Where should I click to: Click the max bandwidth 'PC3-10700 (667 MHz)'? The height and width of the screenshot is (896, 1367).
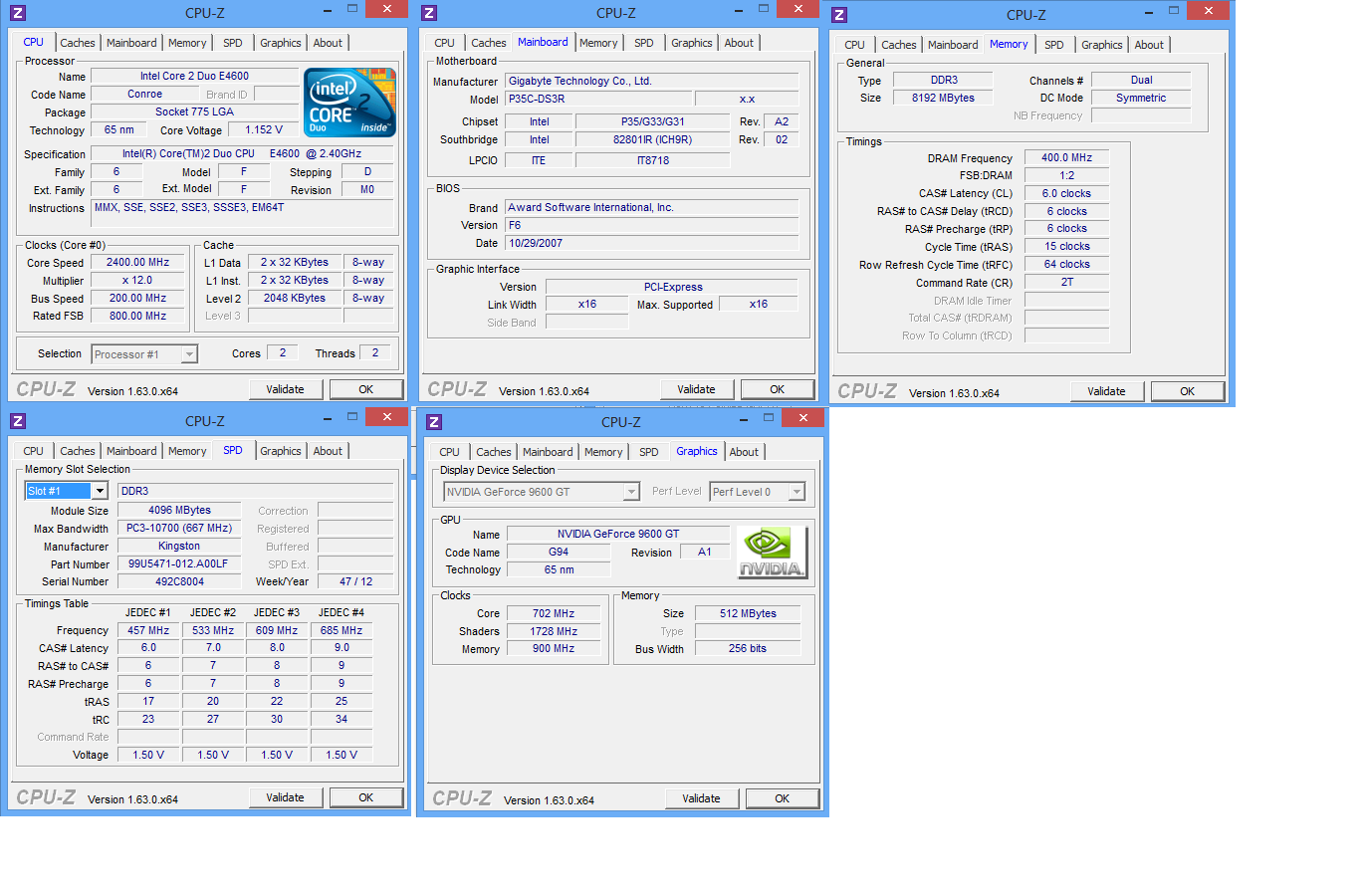(179, 528)
